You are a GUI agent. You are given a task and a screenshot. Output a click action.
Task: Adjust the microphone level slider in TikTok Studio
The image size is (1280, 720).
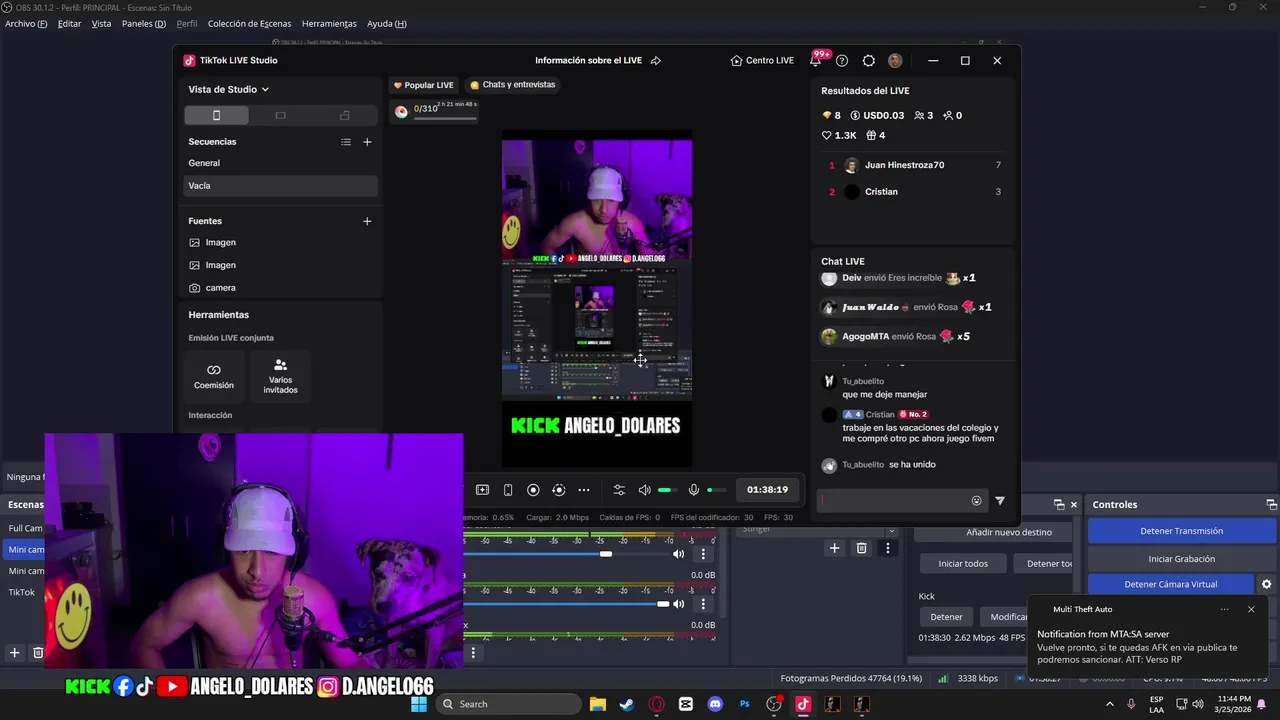[x=716, y=490]
